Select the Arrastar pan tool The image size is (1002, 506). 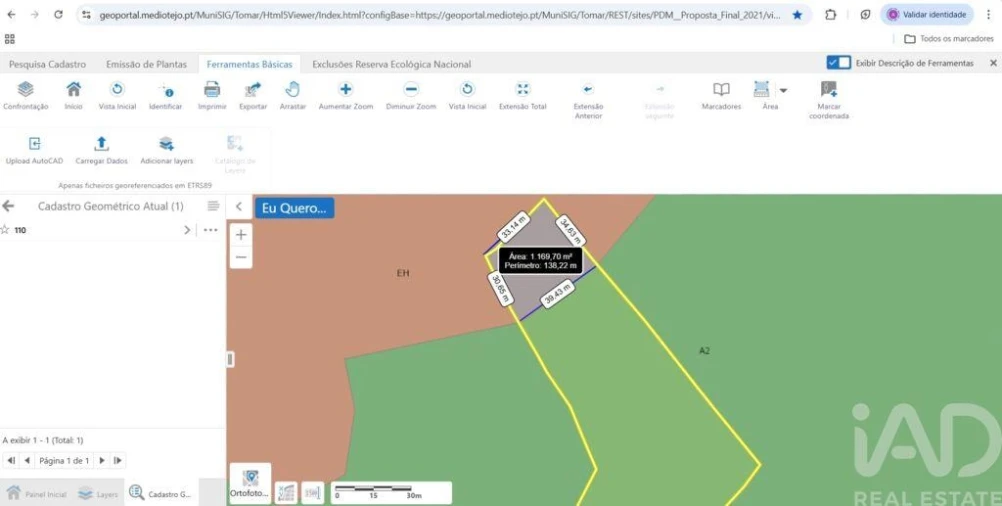pyautogui.click(x=293, y=96)
